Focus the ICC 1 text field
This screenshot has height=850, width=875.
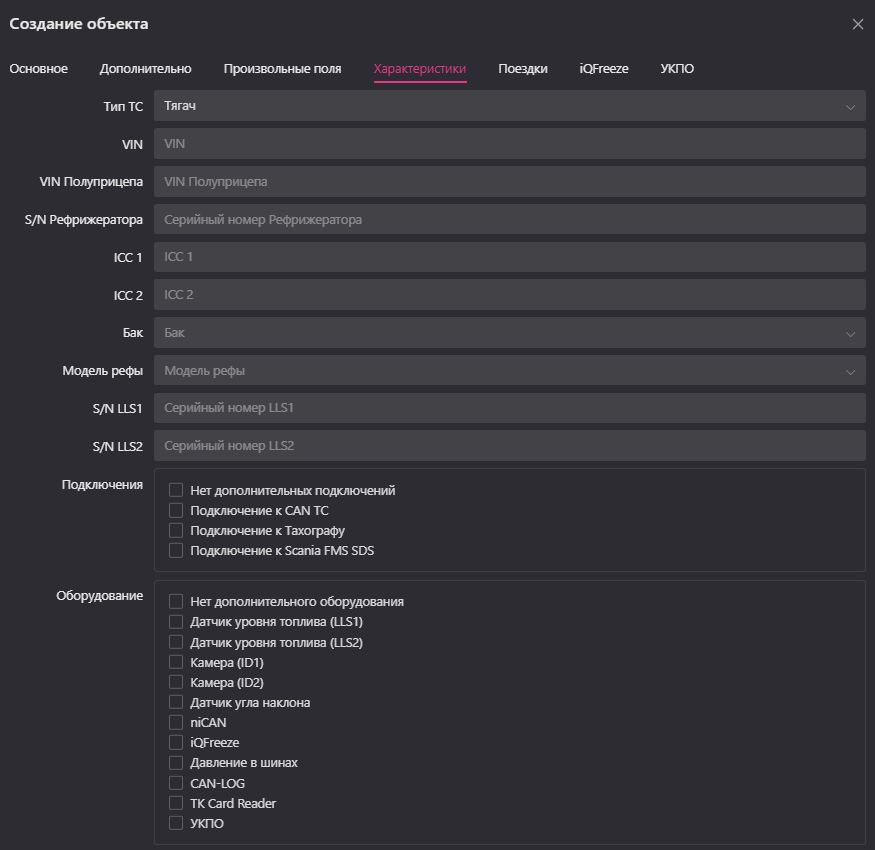pos(509,257)
